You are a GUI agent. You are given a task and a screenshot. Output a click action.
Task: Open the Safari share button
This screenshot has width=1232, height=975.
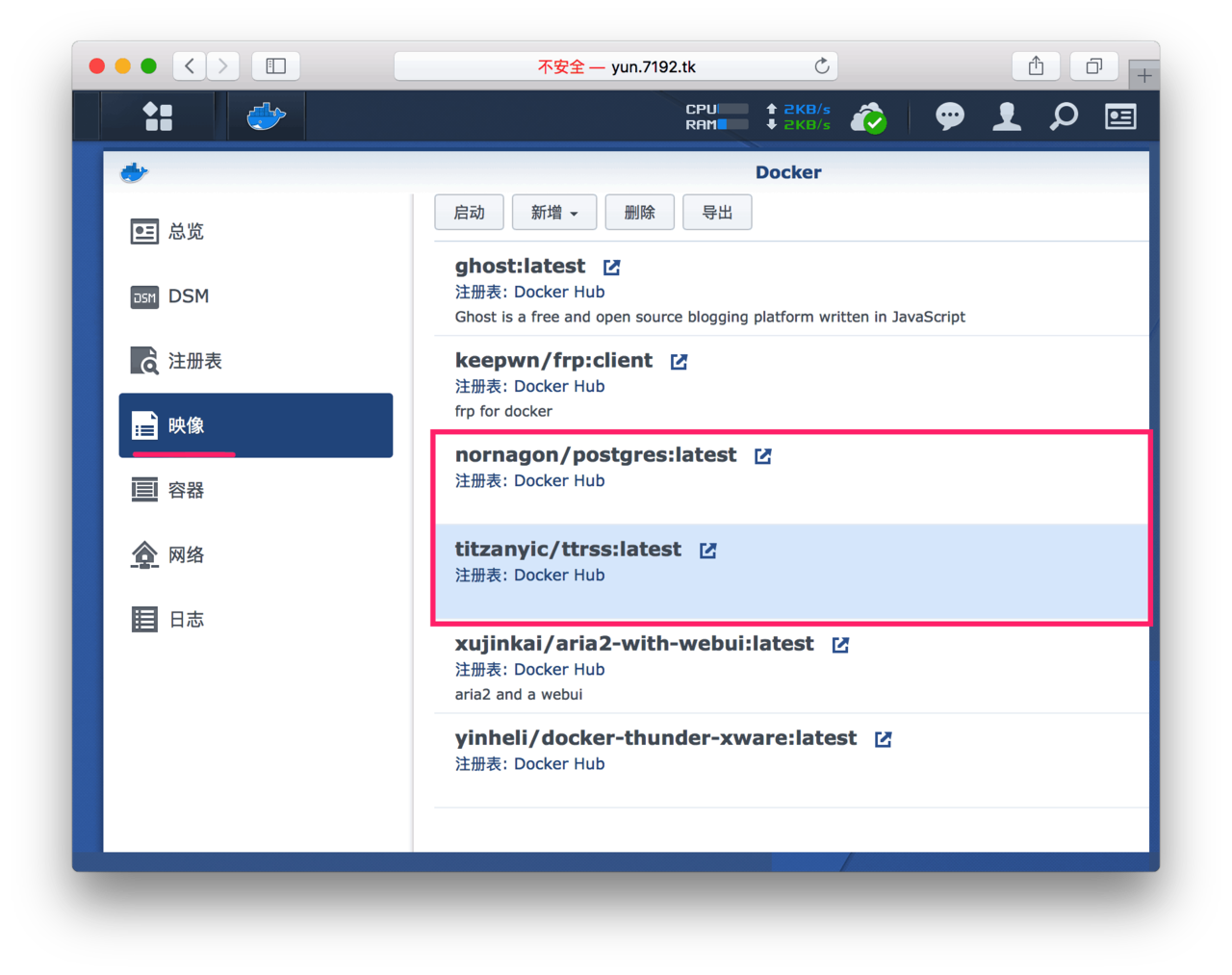pyautogui.click(x=1036, y=65)
